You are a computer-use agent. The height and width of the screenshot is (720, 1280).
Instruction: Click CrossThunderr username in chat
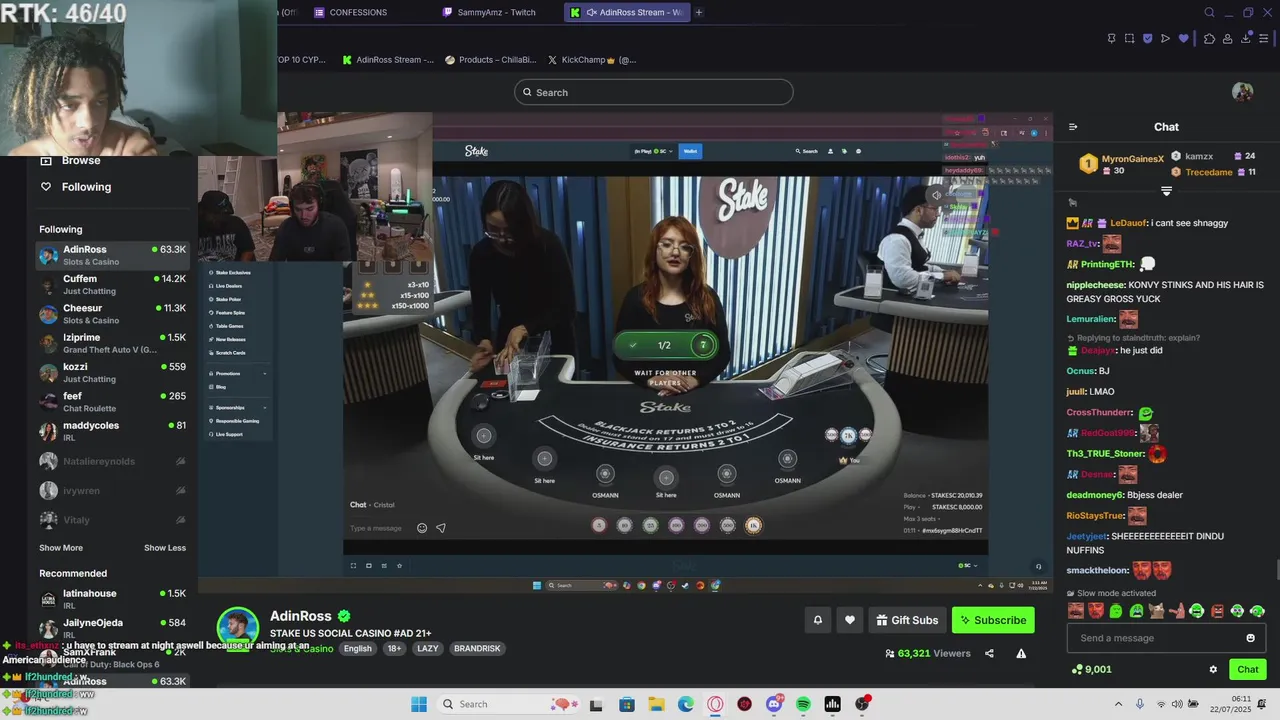1100,412
